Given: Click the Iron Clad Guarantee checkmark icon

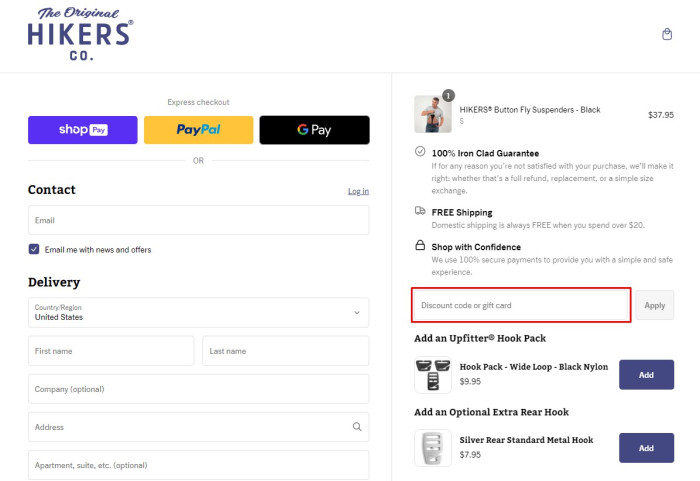Looking at the screenshot, I should 420,151.
